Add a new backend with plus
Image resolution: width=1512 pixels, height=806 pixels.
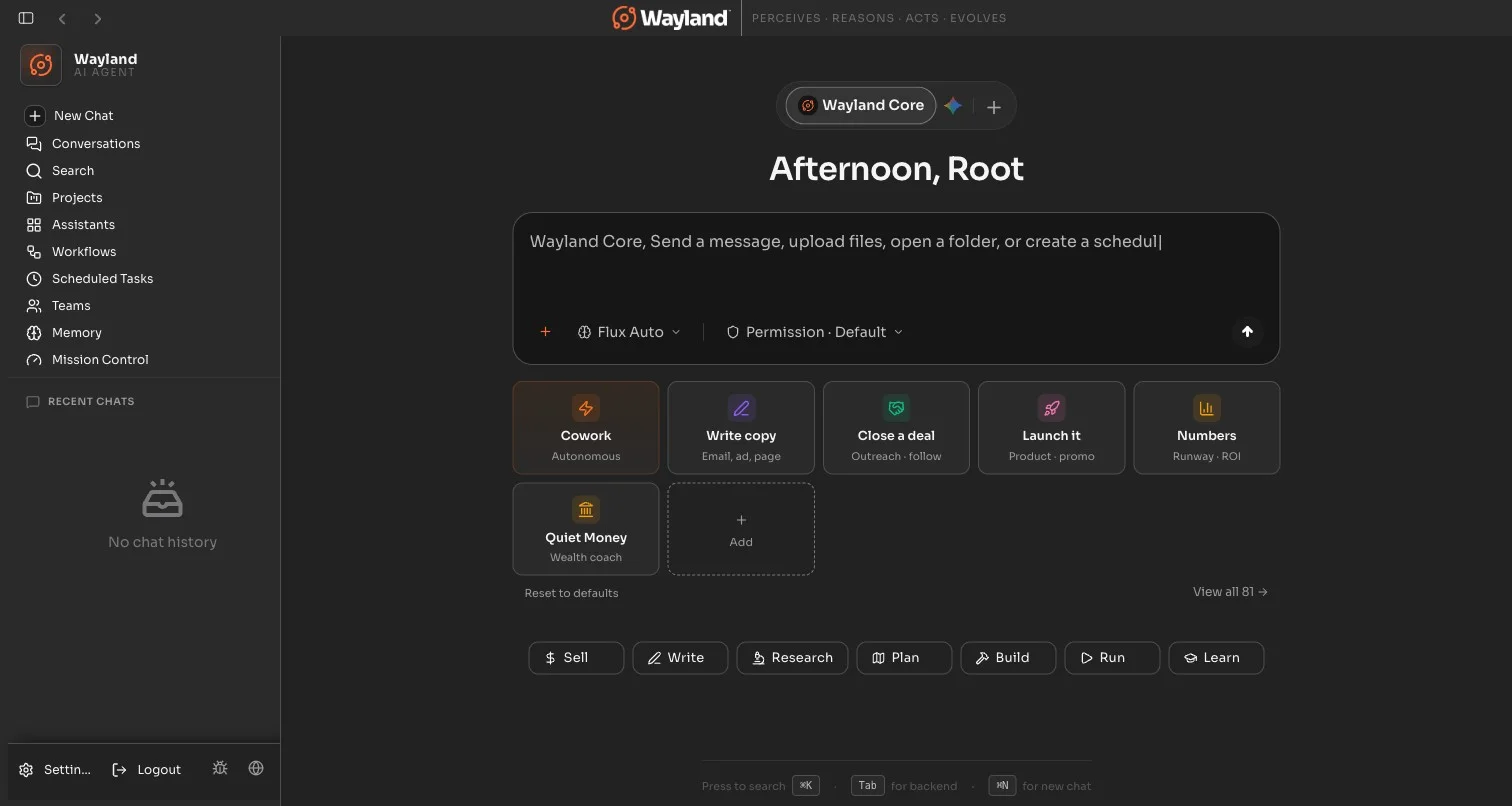pos(994,107)
